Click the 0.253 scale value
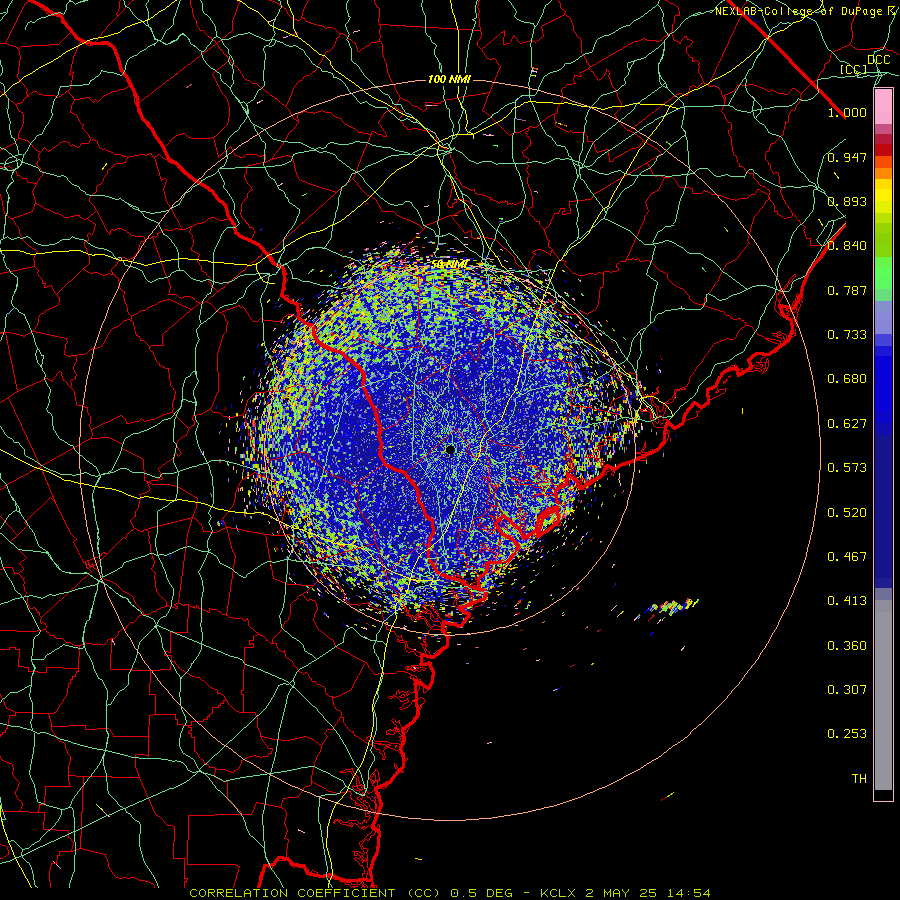900x900 pixels. point(847,734)
